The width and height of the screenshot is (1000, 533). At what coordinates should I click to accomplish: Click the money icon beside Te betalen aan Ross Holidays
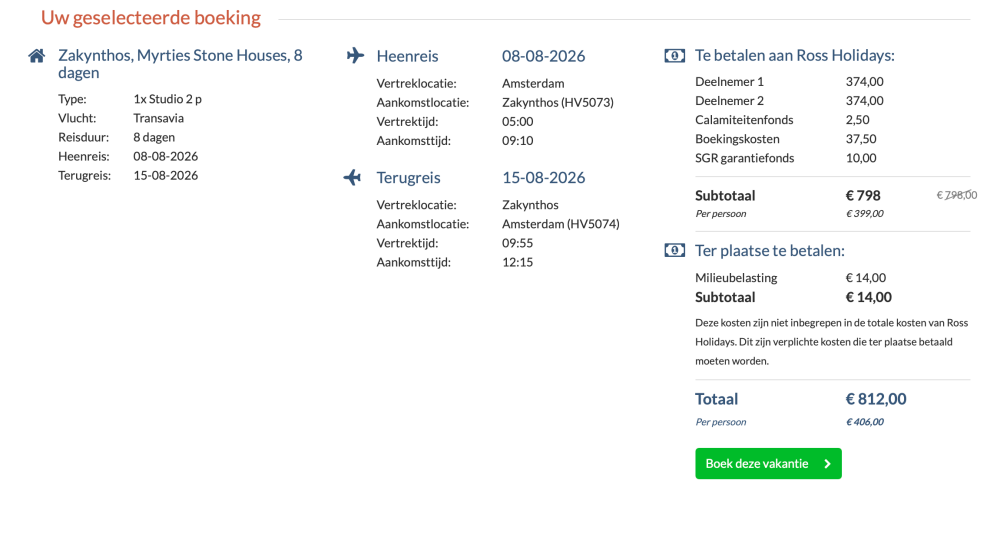click(x=675, y=55)
